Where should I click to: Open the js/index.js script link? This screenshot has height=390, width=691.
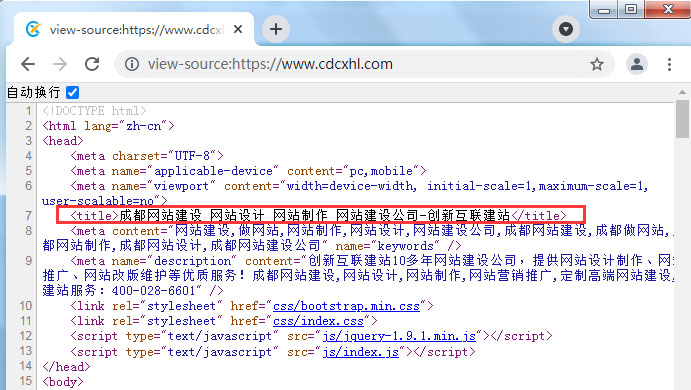coord(360,352)
